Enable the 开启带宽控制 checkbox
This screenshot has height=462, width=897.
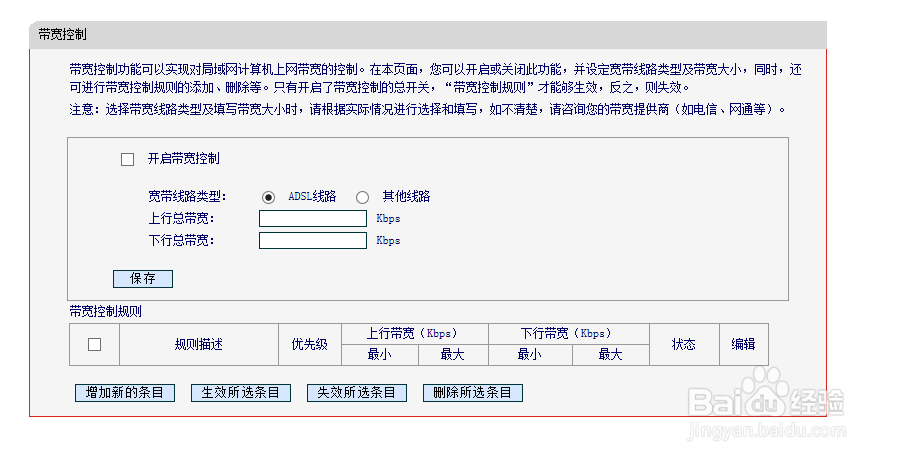tap(128, 160)
